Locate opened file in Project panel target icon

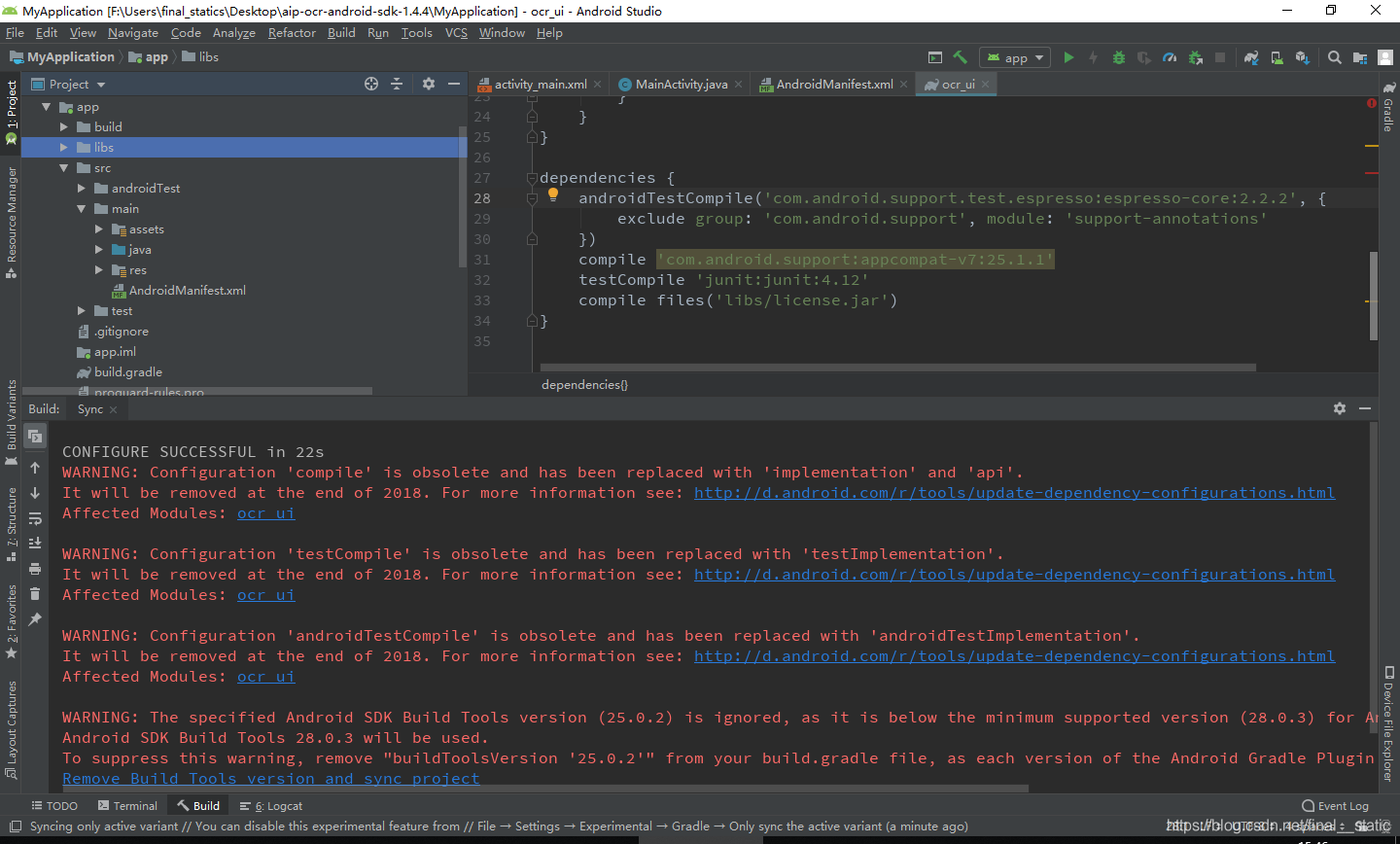370,85
